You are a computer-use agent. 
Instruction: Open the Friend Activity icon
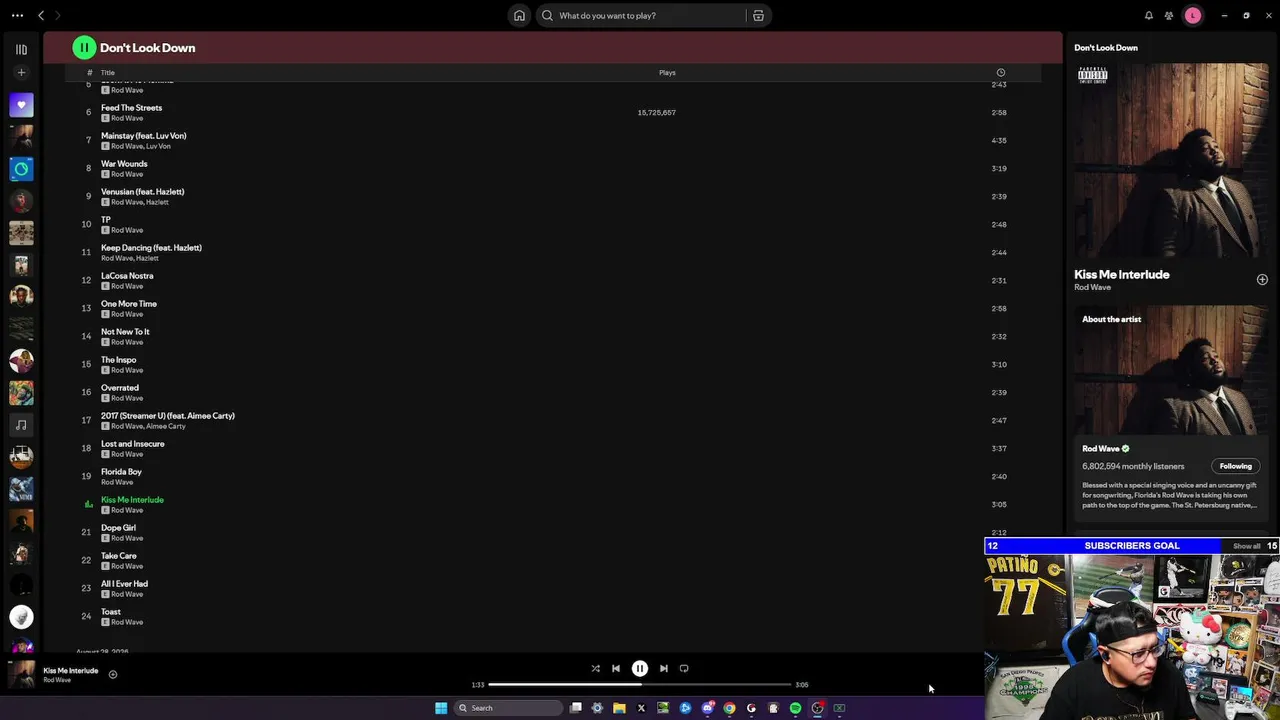pos(1168,15)
